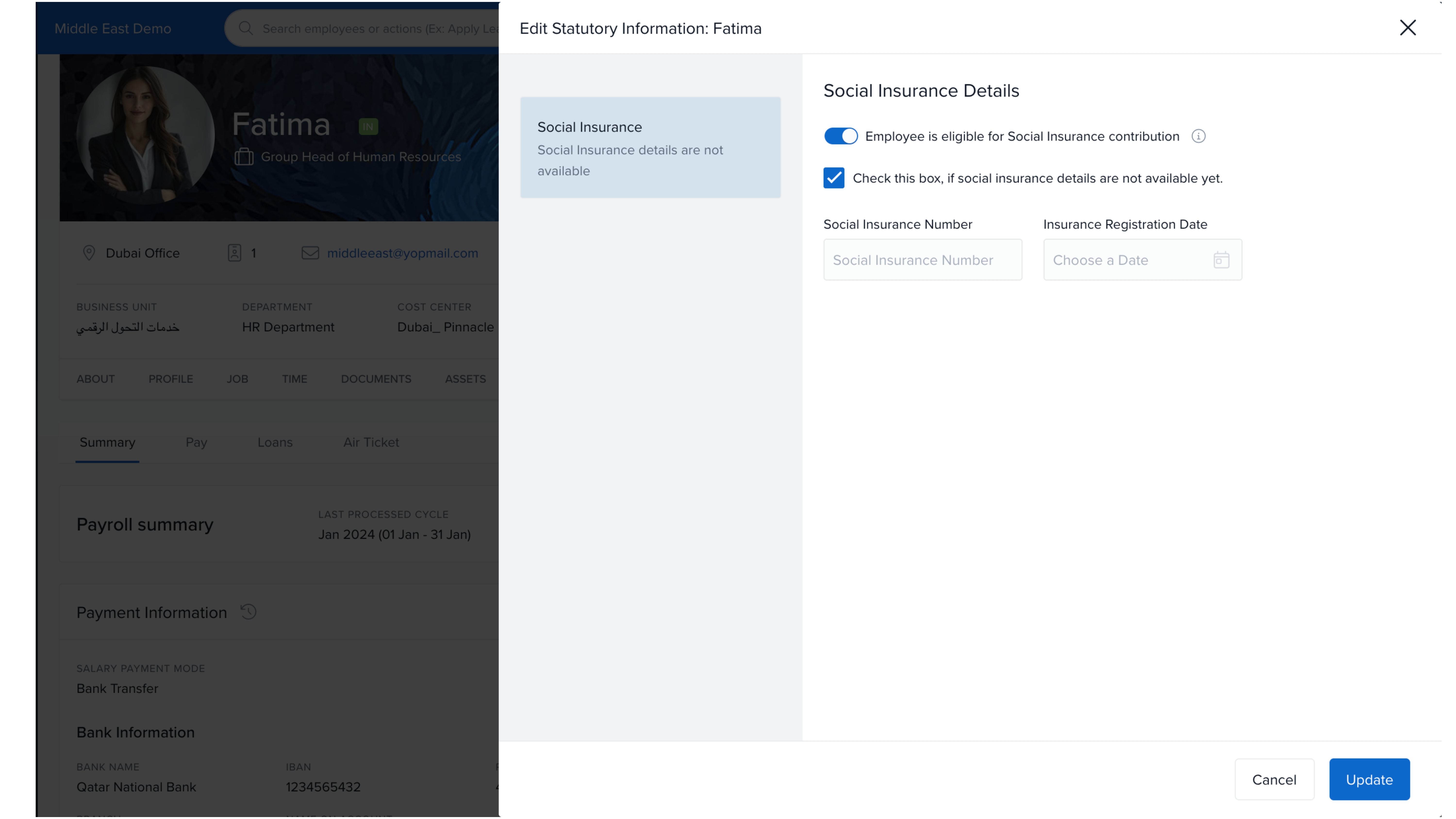Uncheck the details not available checkbox
The image size is (1456, 819).
834,178
